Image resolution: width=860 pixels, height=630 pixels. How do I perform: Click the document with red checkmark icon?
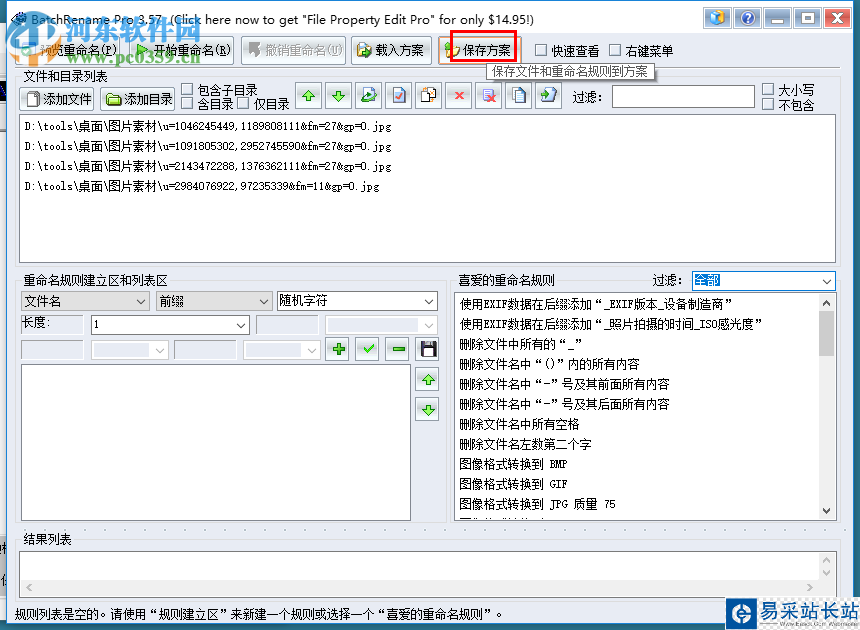coord(399,96)
